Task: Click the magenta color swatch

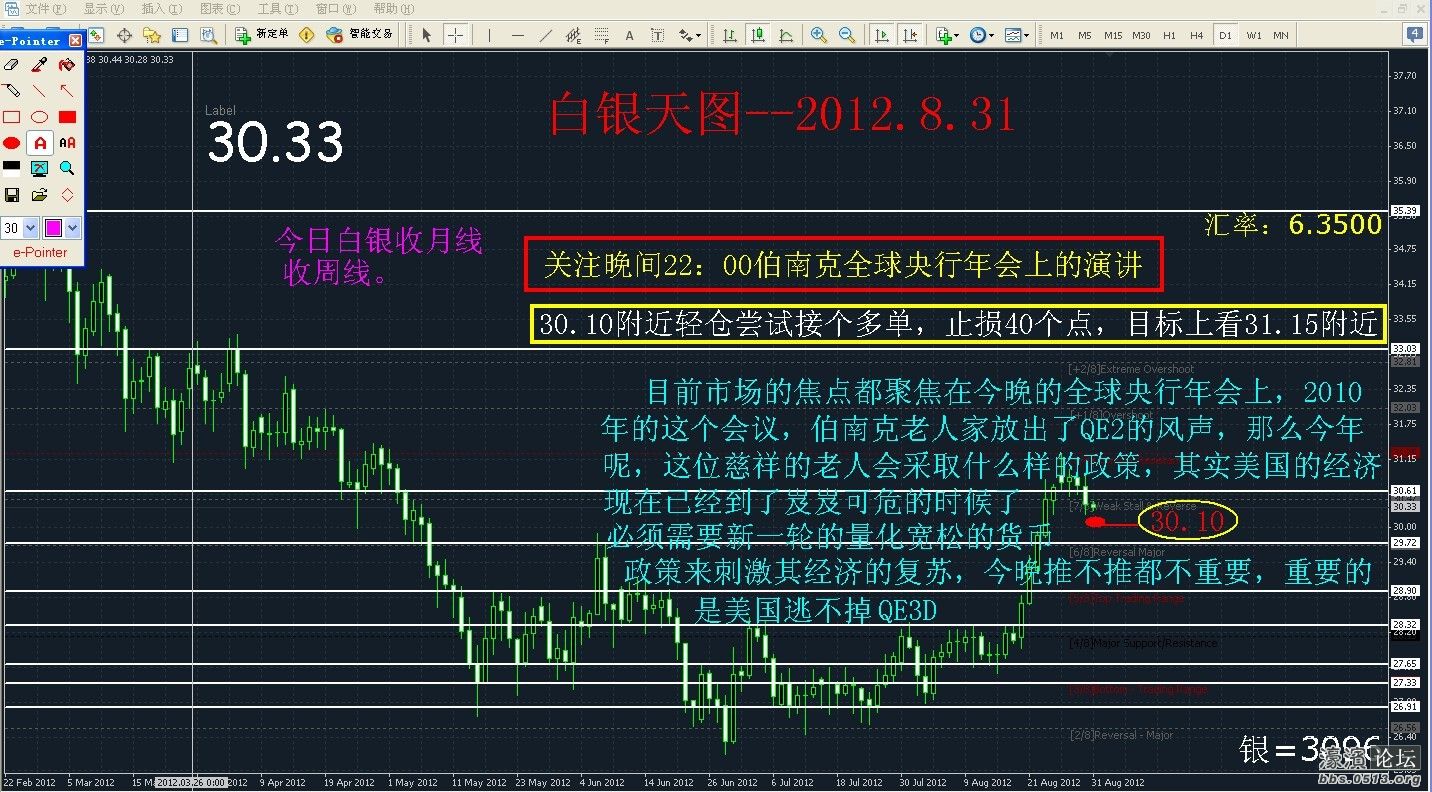Action: (54, 228)
